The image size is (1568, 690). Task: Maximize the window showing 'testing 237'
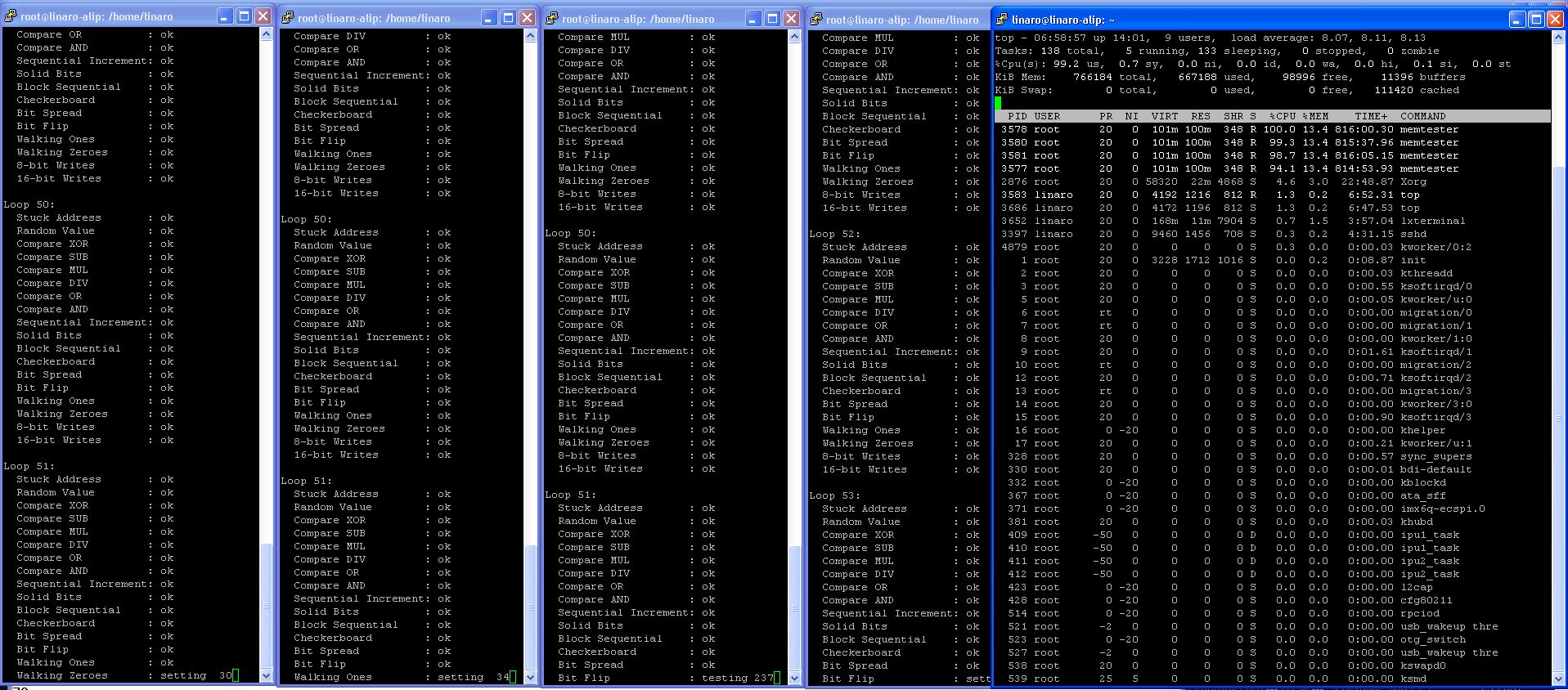[x=772, y=18]
